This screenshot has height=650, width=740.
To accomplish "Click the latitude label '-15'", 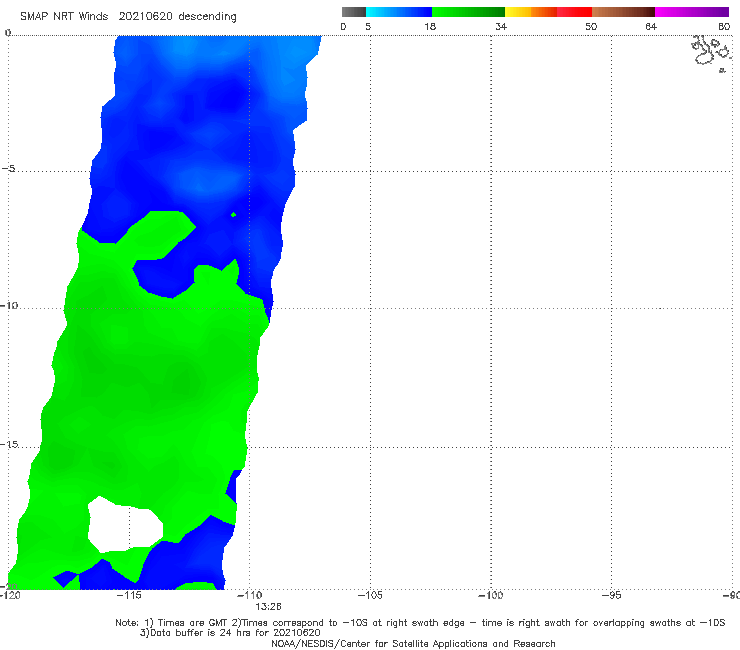I will pyautogui.click(x=9, y=444).
